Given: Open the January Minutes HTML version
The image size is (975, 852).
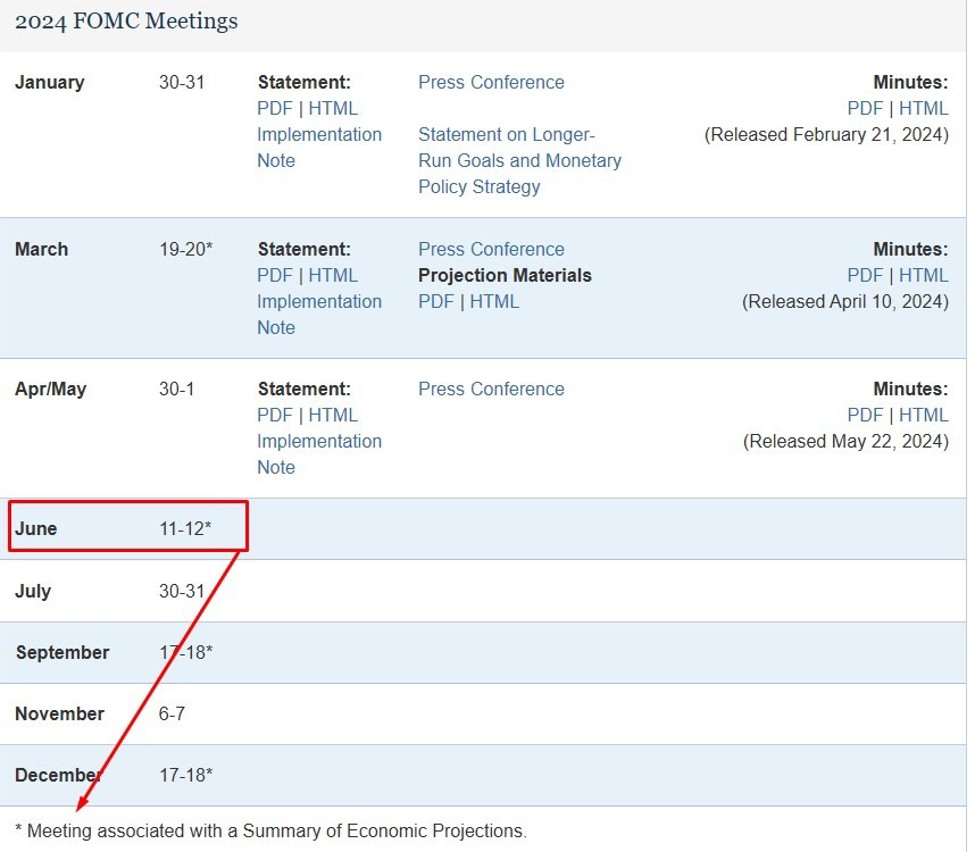Looking at the screenshot, I should click(x=924, y=108).
